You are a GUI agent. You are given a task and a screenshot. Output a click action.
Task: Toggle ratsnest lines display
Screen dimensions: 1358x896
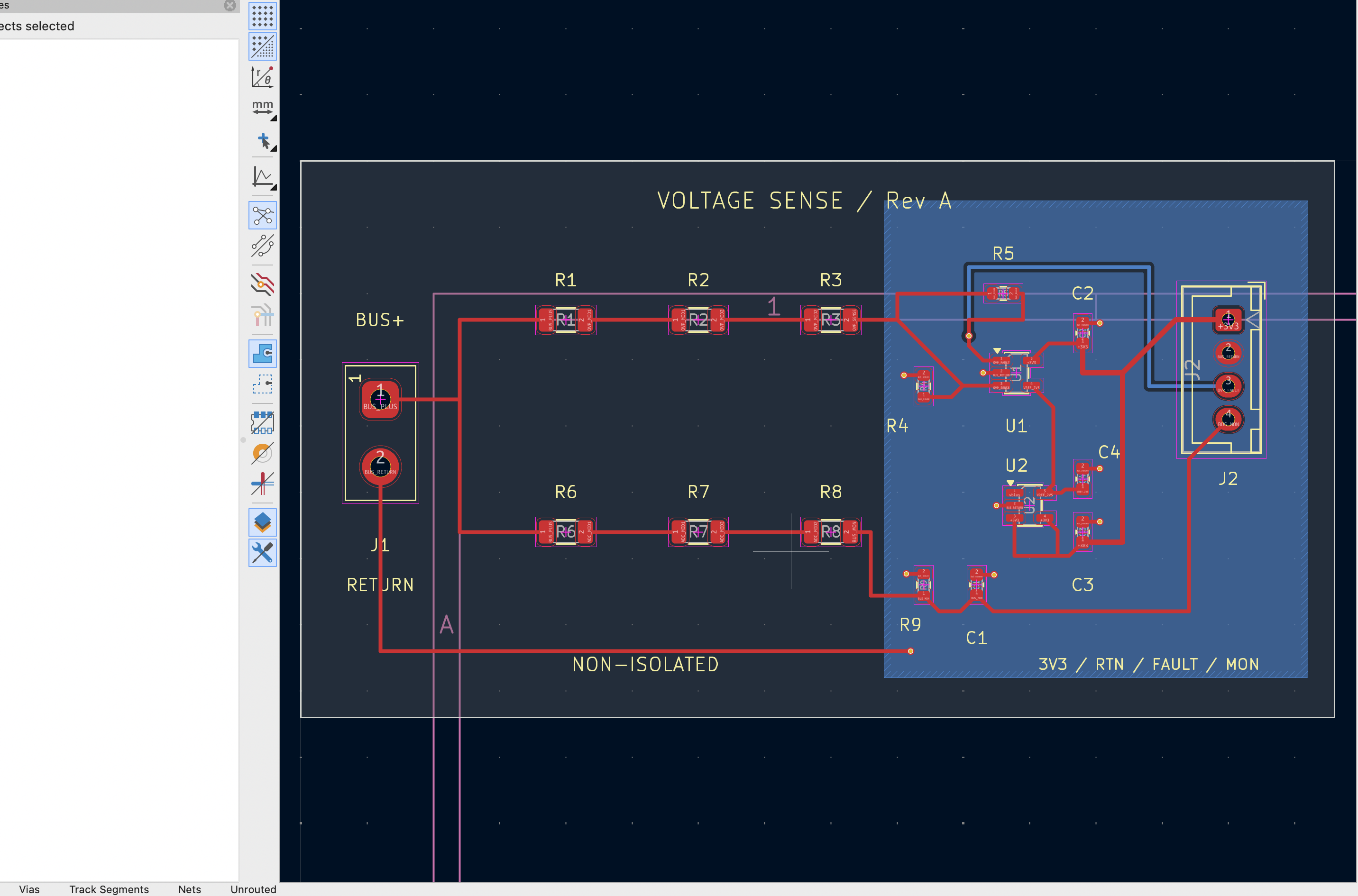(262, 215)
